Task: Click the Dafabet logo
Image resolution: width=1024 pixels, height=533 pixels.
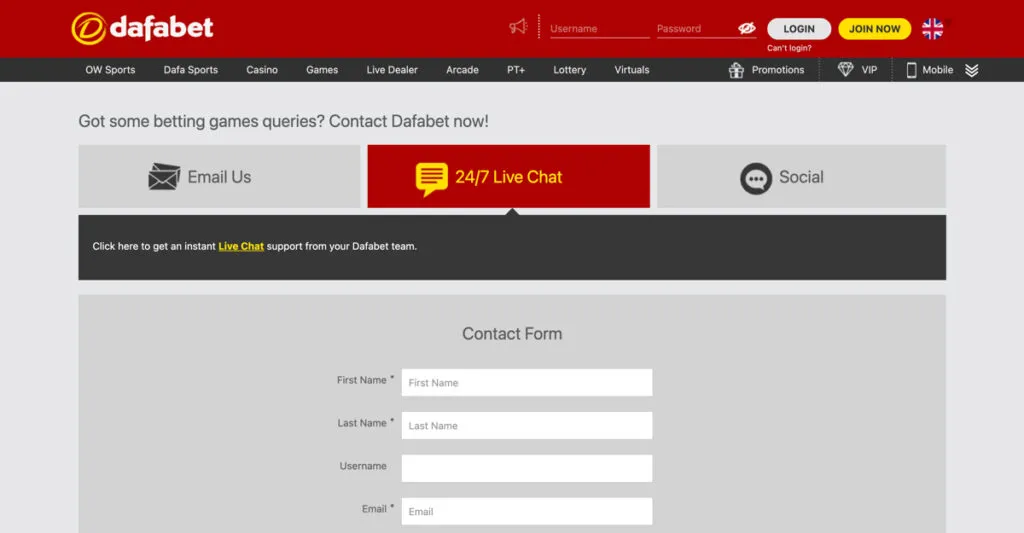Action: click(x=142, y=28)
